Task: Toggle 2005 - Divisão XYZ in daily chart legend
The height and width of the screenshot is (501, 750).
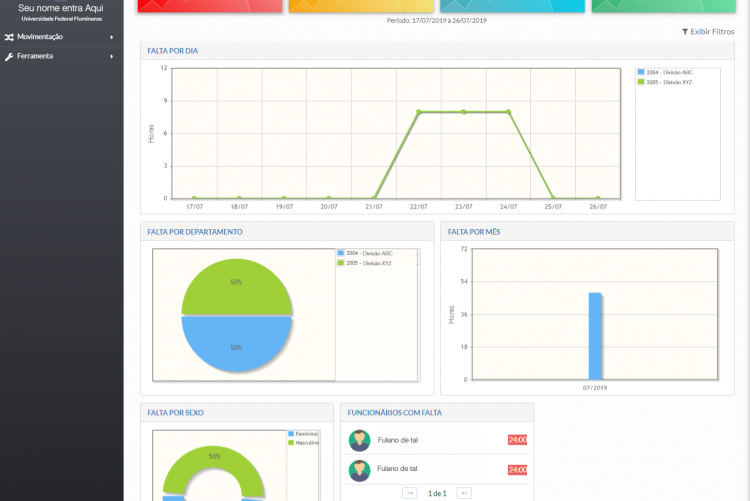Action: tap(665, 82)
